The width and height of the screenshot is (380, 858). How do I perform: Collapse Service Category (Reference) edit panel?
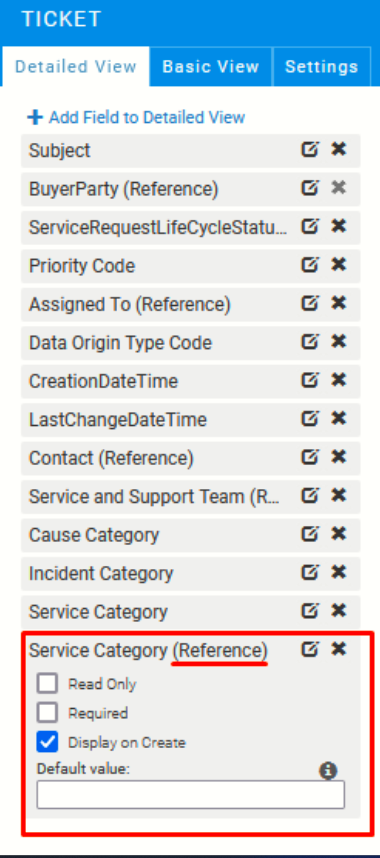click(310, 650)
